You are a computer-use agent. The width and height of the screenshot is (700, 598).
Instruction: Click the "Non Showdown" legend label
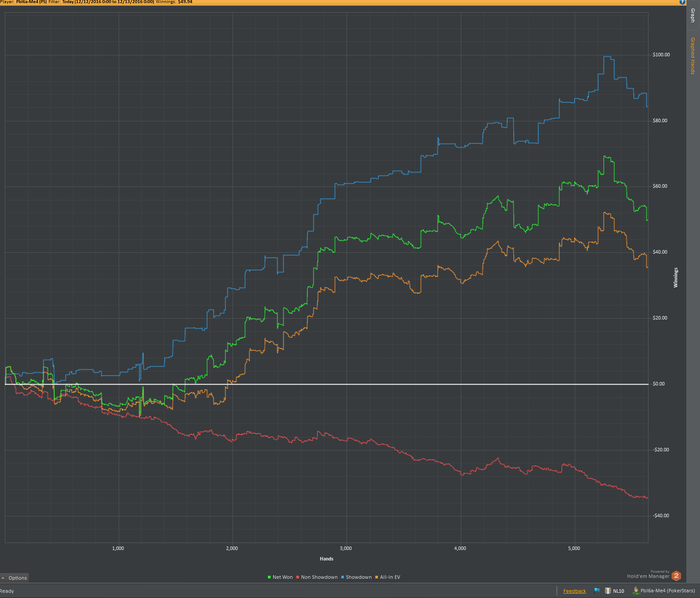coord(319,577)
